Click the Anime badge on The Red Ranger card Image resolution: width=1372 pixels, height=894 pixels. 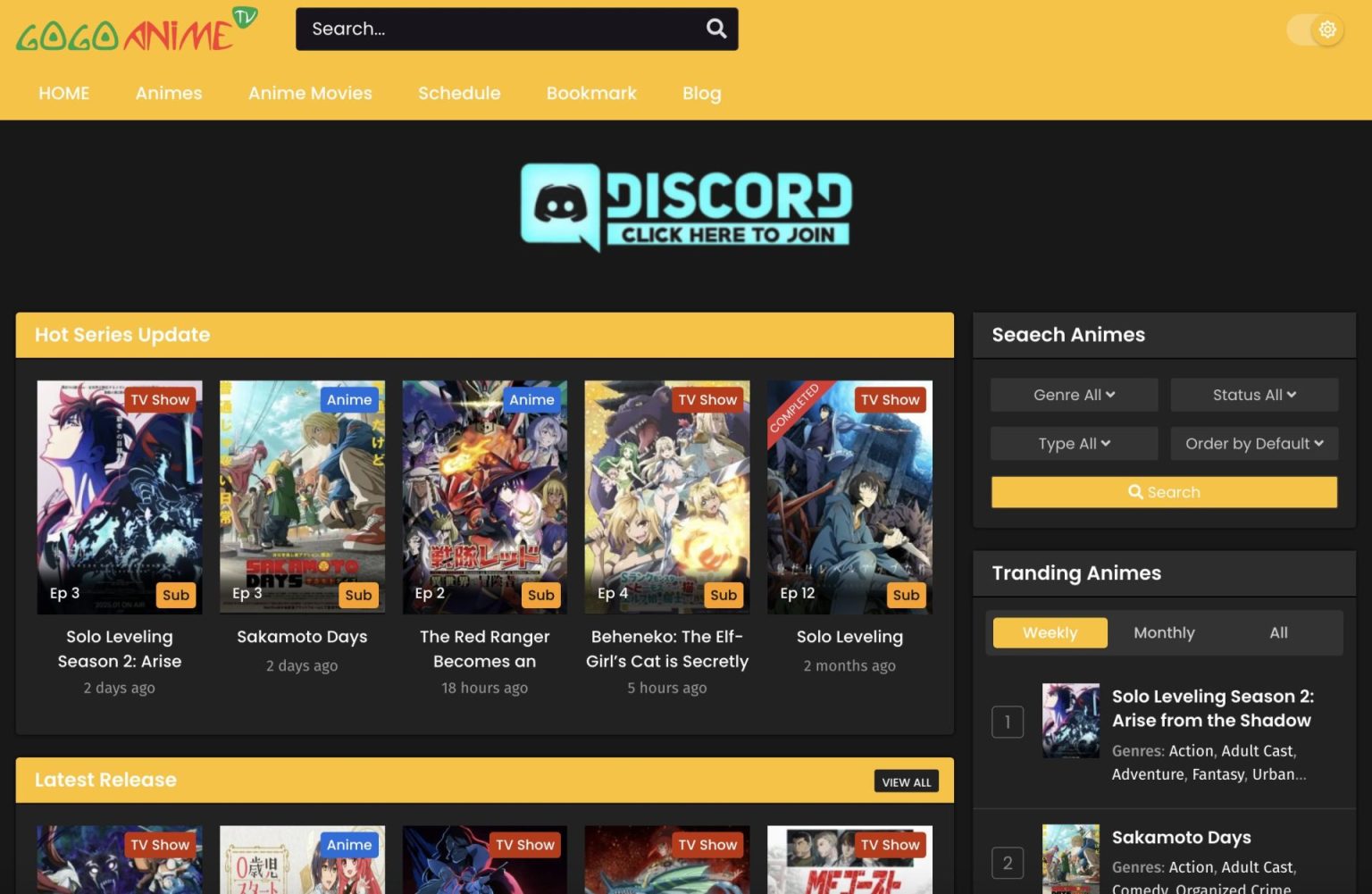point(531,399)
